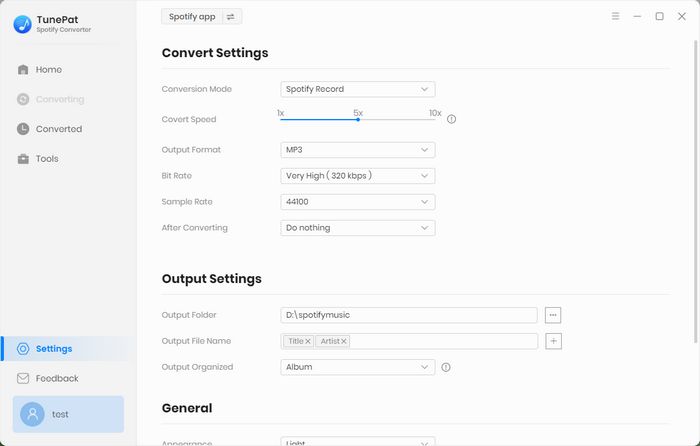The width and height of the screenshot is (700, 446).
Task: Click the Home house icon
Action: tap(23, 70)
